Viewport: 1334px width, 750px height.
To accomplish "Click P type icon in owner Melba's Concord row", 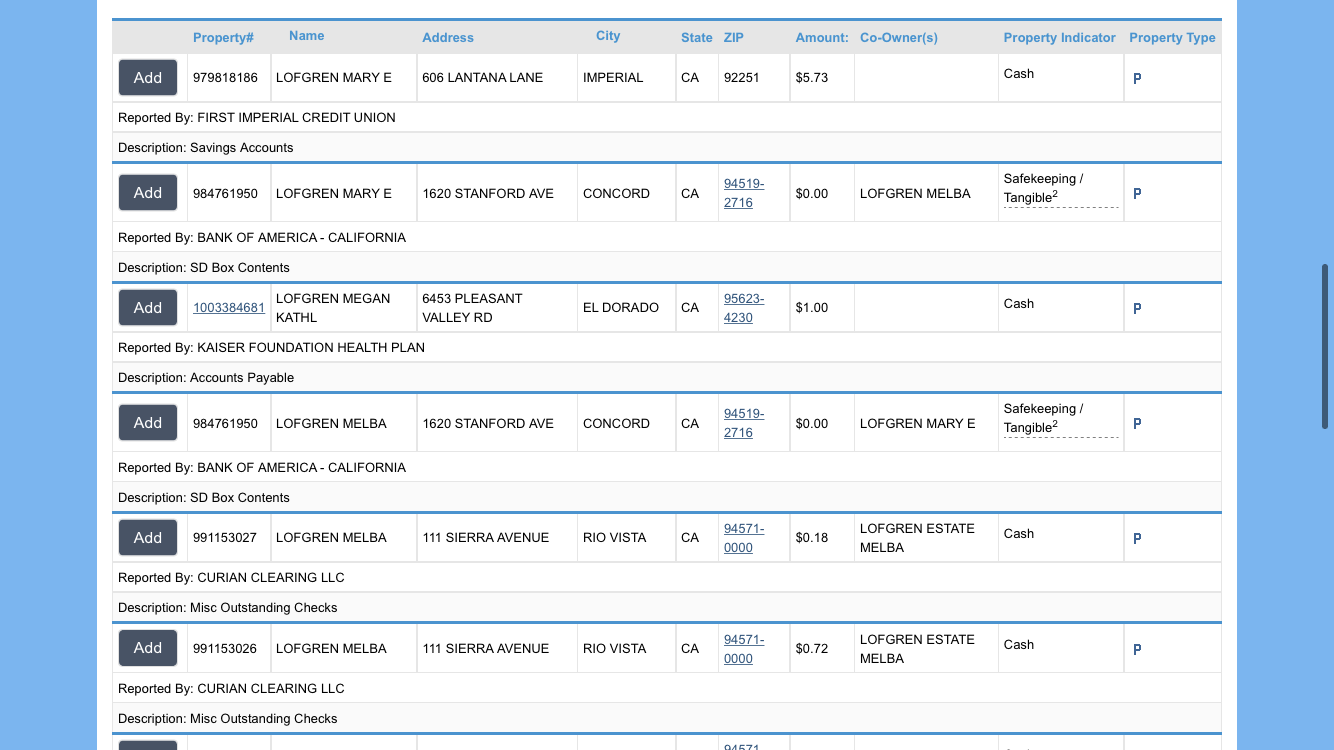I will (x=1137, y=424).
